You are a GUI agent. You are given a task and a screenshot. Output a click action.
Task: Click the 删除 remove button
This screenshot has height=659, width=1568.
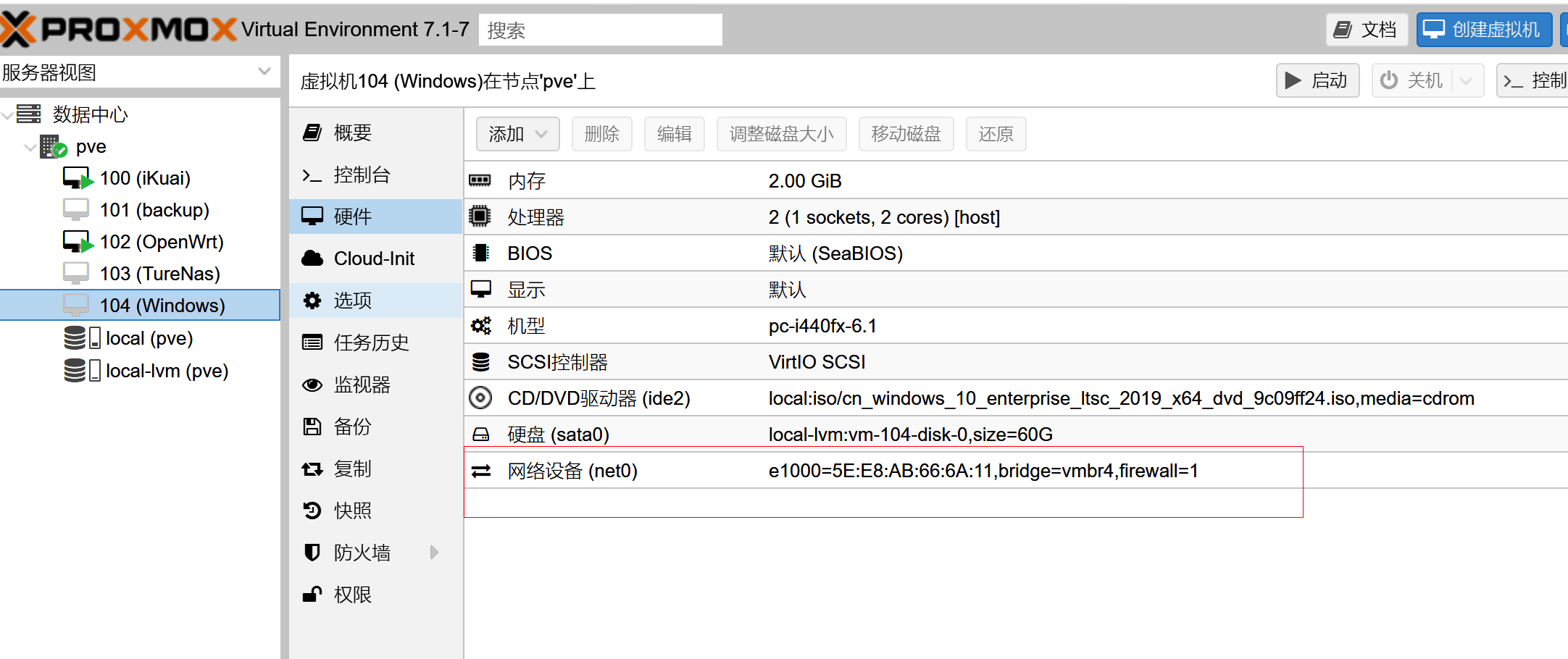pyautogui.click(x=601, y=134)
